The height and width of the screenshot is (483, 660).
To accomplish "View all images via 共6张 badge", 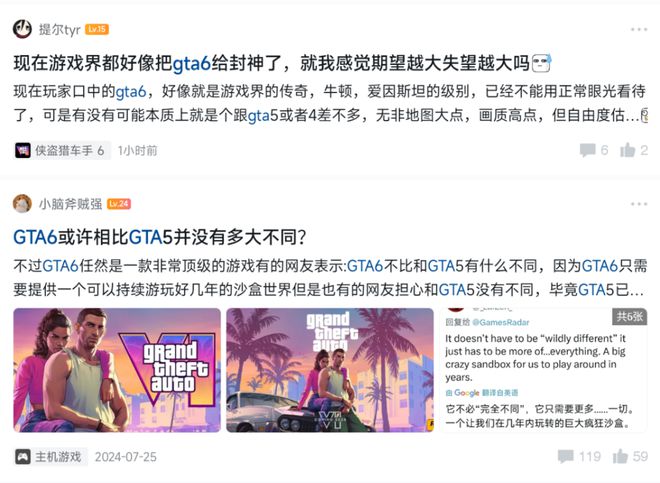I will [629, 317].
